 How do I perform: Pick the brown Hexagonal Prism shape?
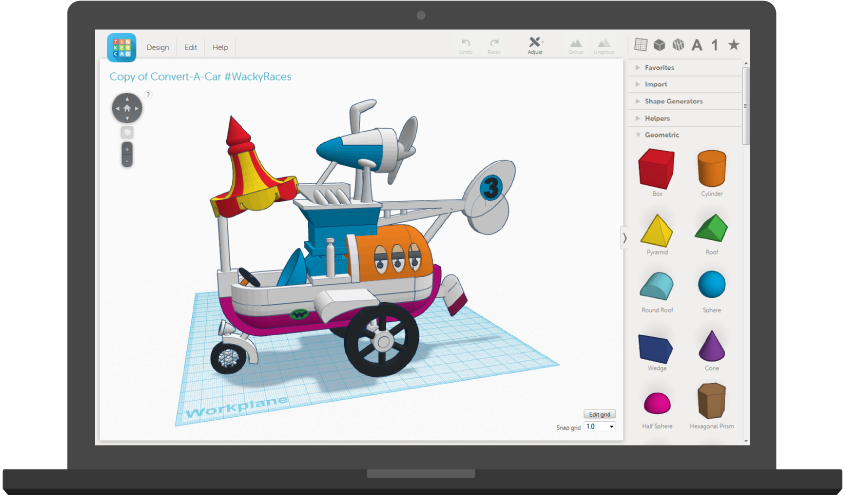coord(711,401)
